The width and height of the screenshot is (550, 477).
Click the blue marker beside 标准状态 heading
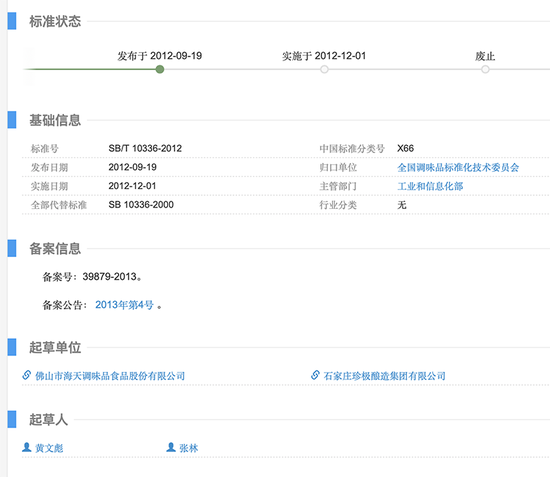tap(12, 21)
